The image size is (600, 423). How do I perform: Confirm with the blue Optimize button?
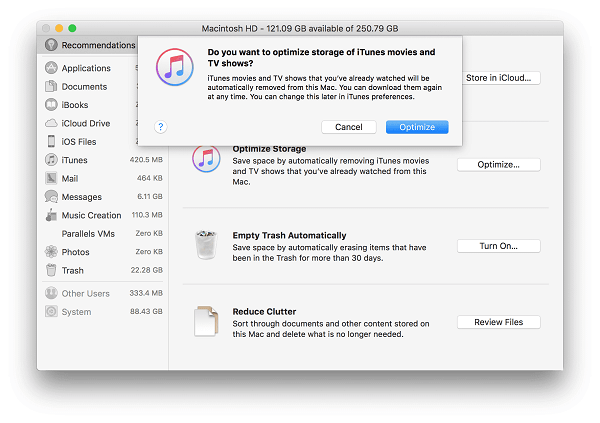[x=417, y=127]
